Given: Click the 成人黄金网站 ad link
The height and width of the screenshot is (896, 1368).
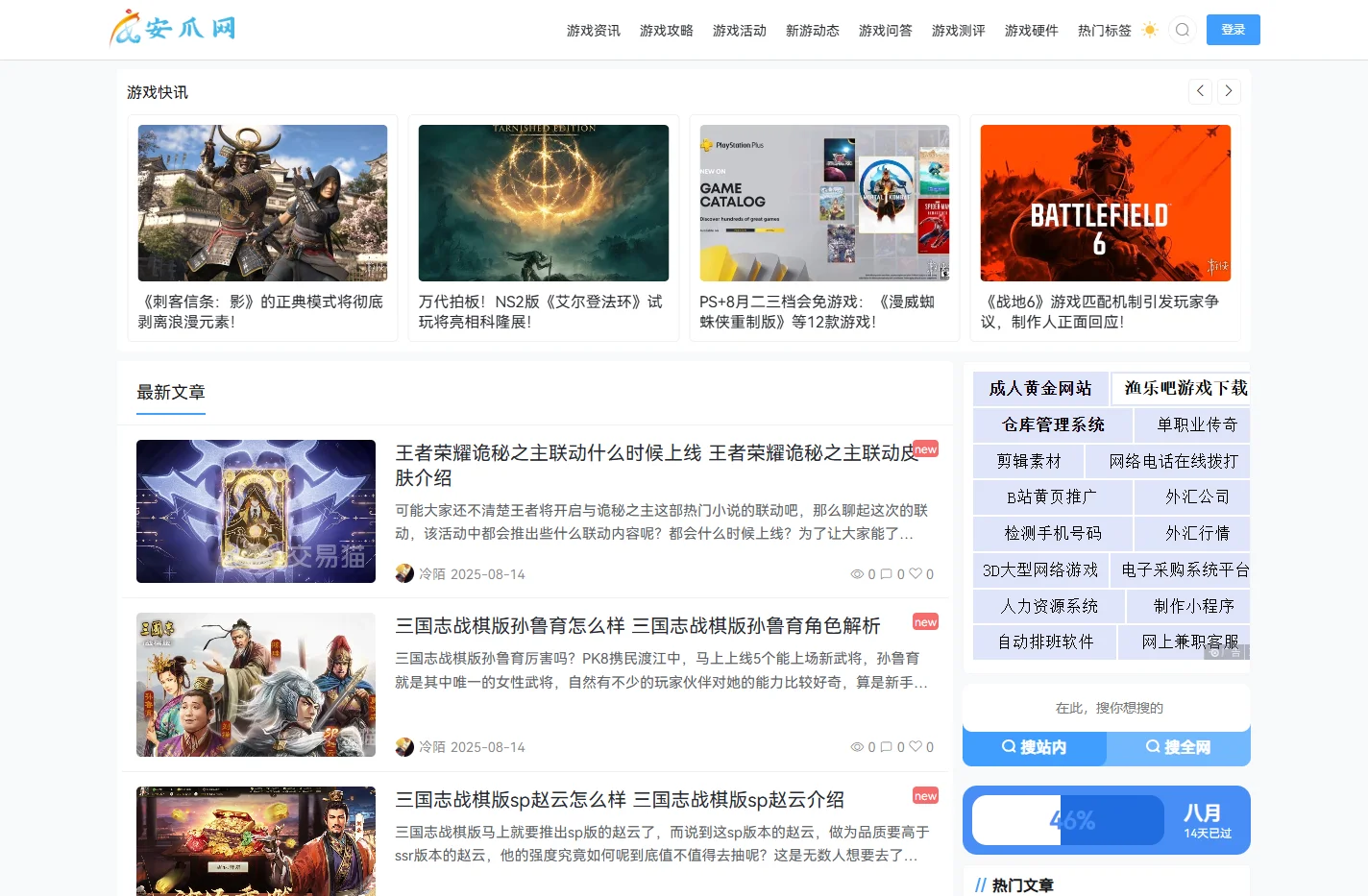Looking at the screenshot, I should [x=1040, y=388].
